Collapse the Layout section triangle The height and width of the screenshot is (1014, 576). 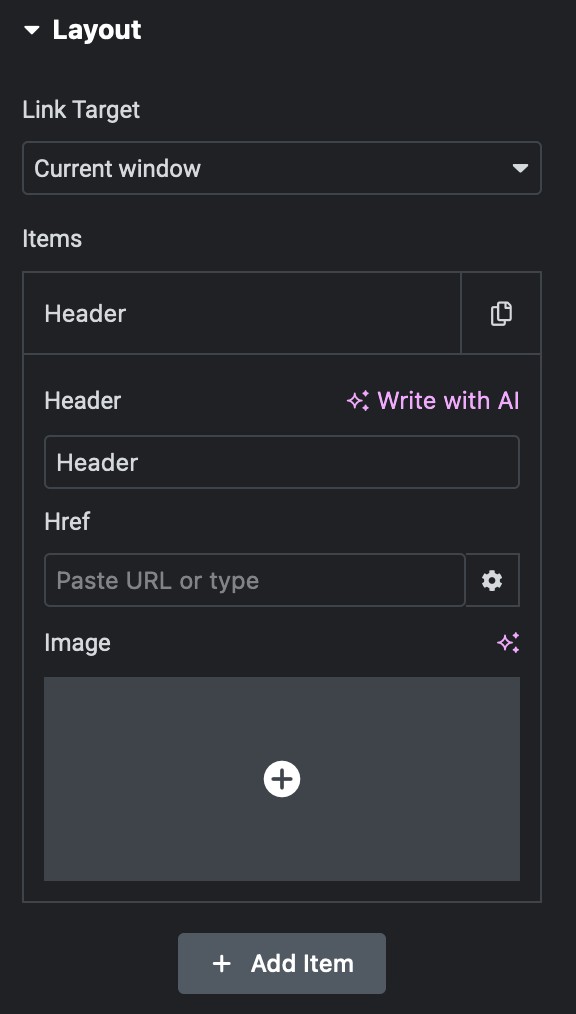32,30
